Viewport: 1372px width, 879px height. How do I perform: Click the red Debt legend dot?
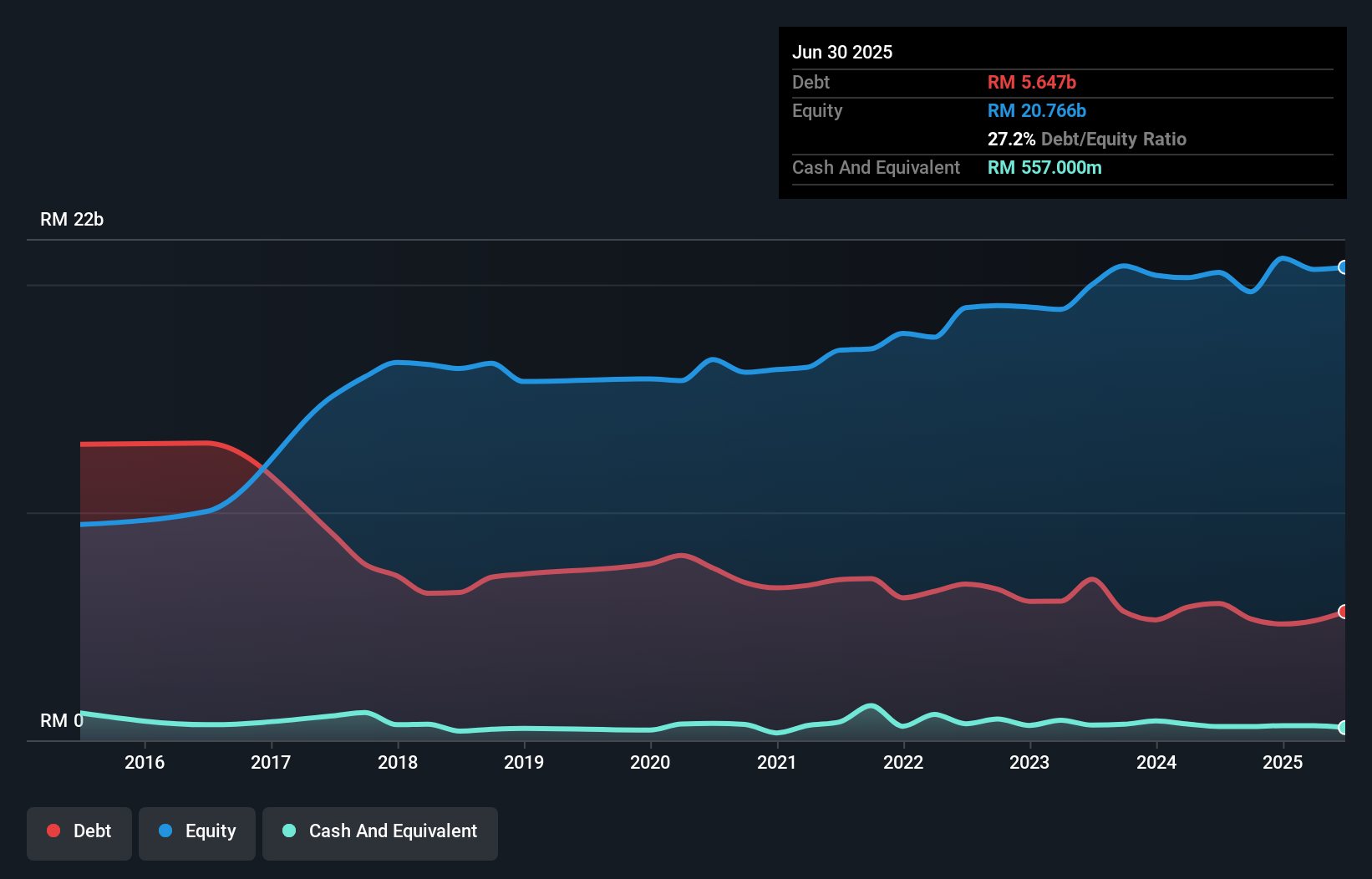(x=53, y=831)
